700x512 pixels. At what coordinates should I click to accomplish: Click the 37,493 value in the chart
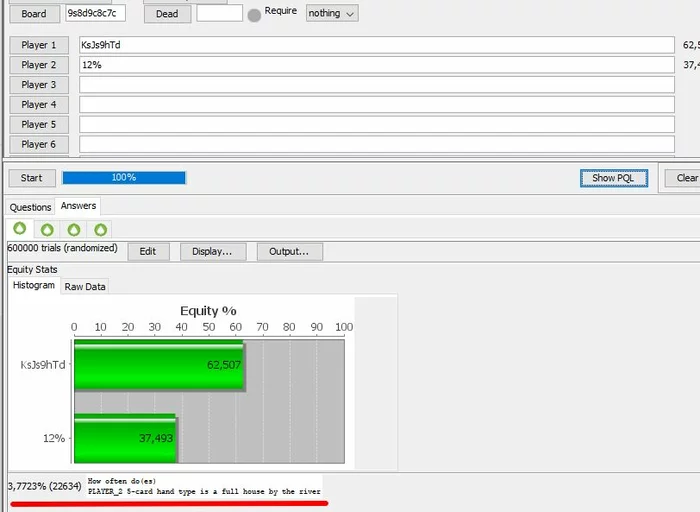(156, 438)
